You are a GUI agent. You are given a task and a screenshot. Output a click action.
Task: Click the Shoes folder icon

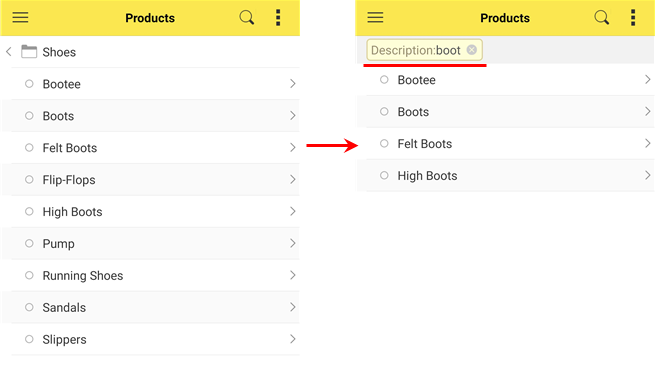[x=29, y=51]
